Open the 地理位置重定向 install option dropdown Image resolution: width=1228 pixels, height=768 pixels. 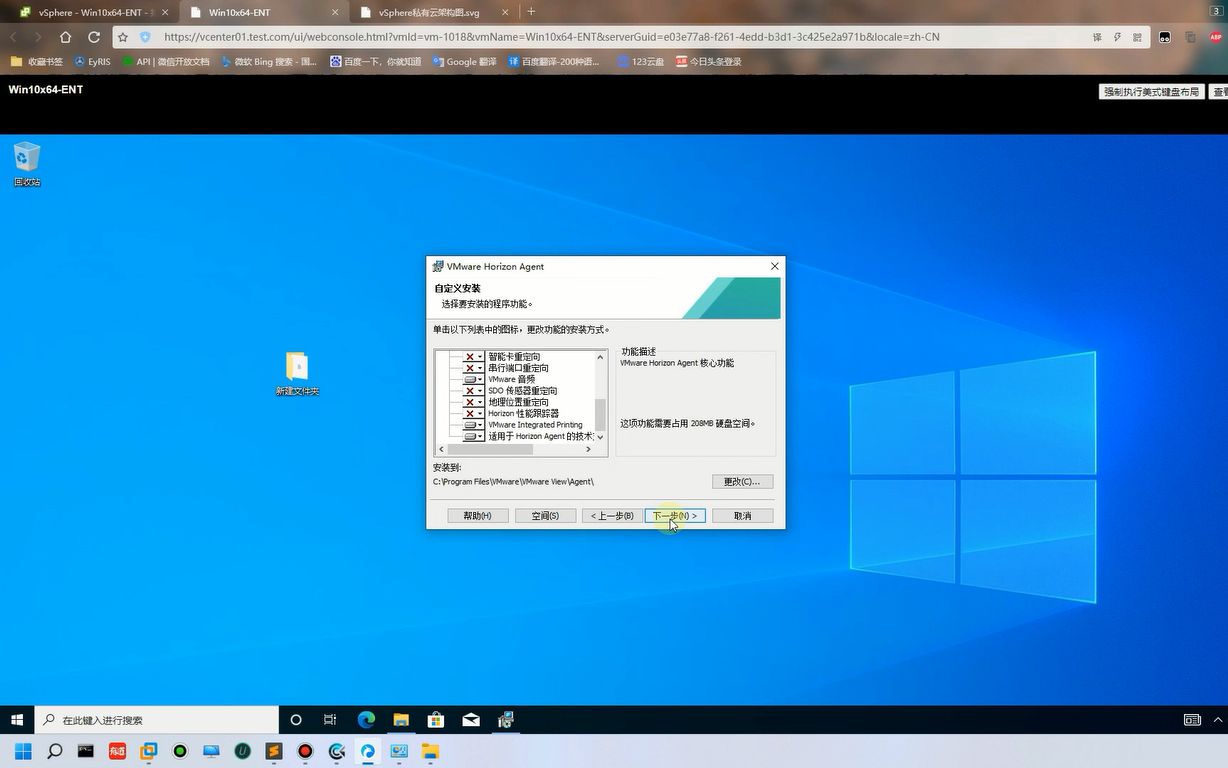point(473,402)
